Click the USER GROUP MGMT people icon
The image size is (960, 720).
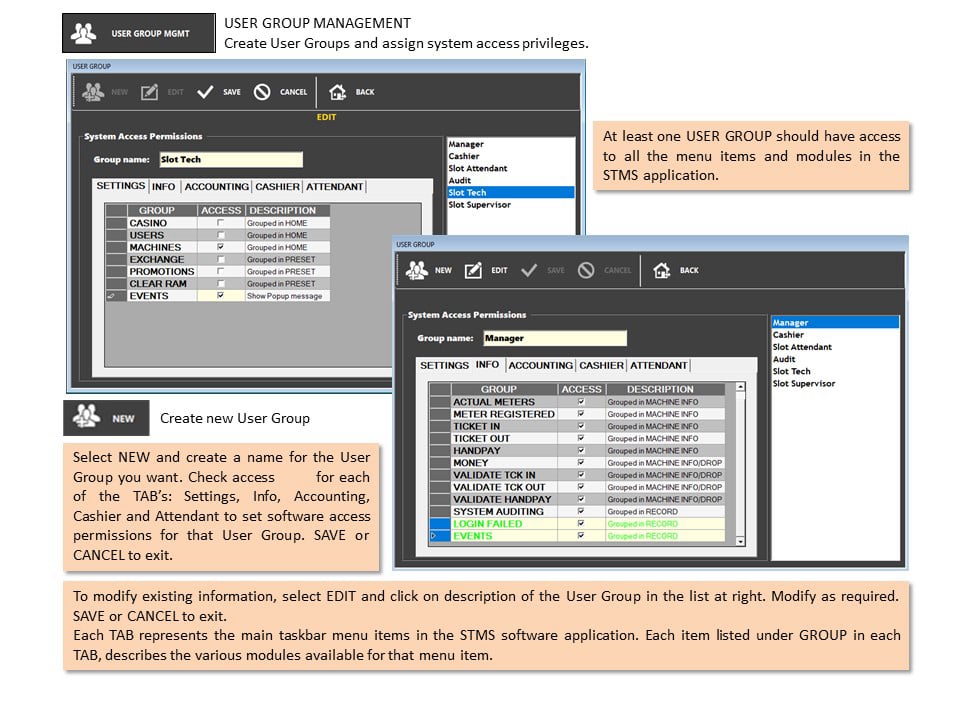coord(83,33)
